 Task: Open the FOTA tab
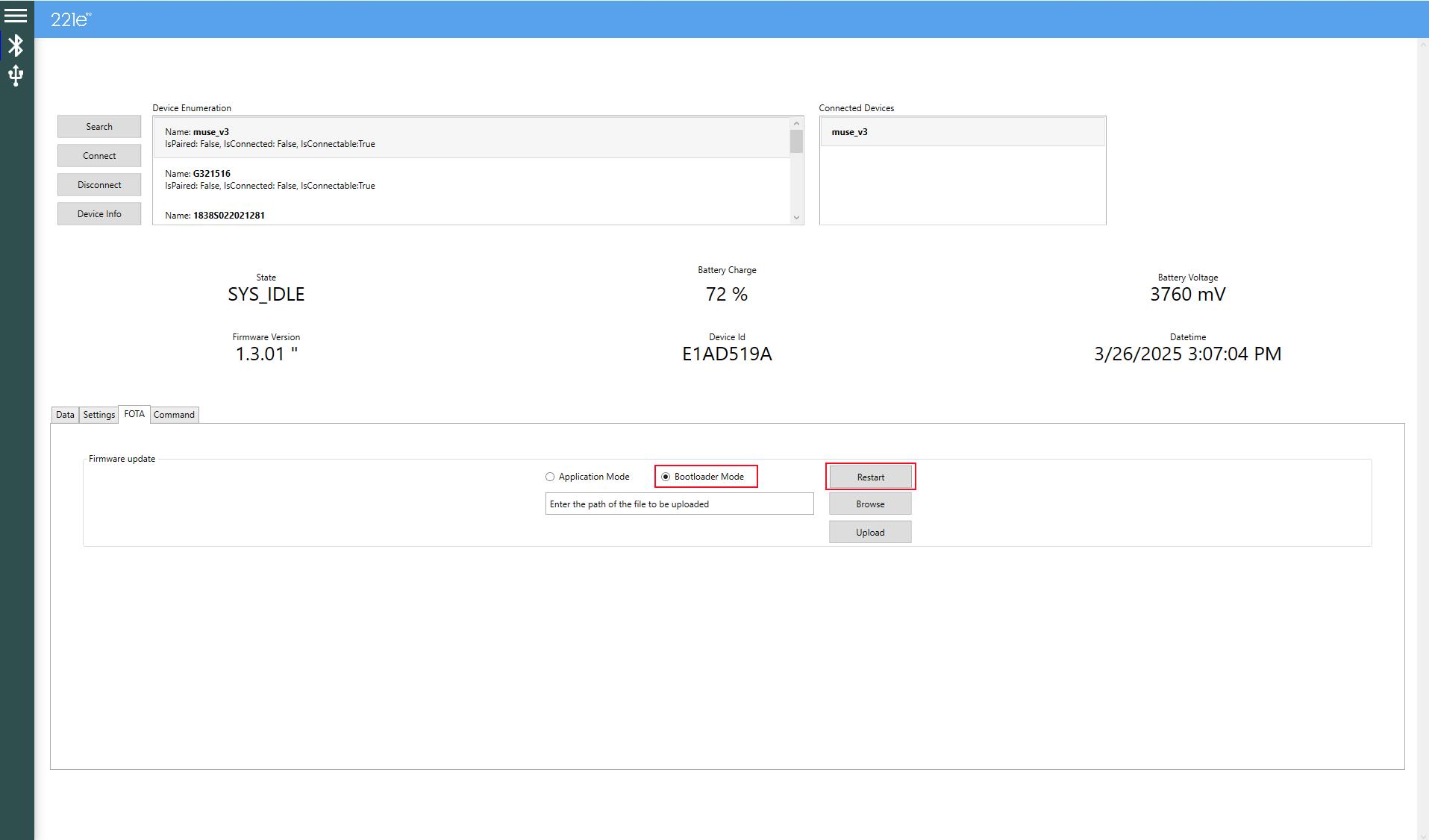coord(134,414)
